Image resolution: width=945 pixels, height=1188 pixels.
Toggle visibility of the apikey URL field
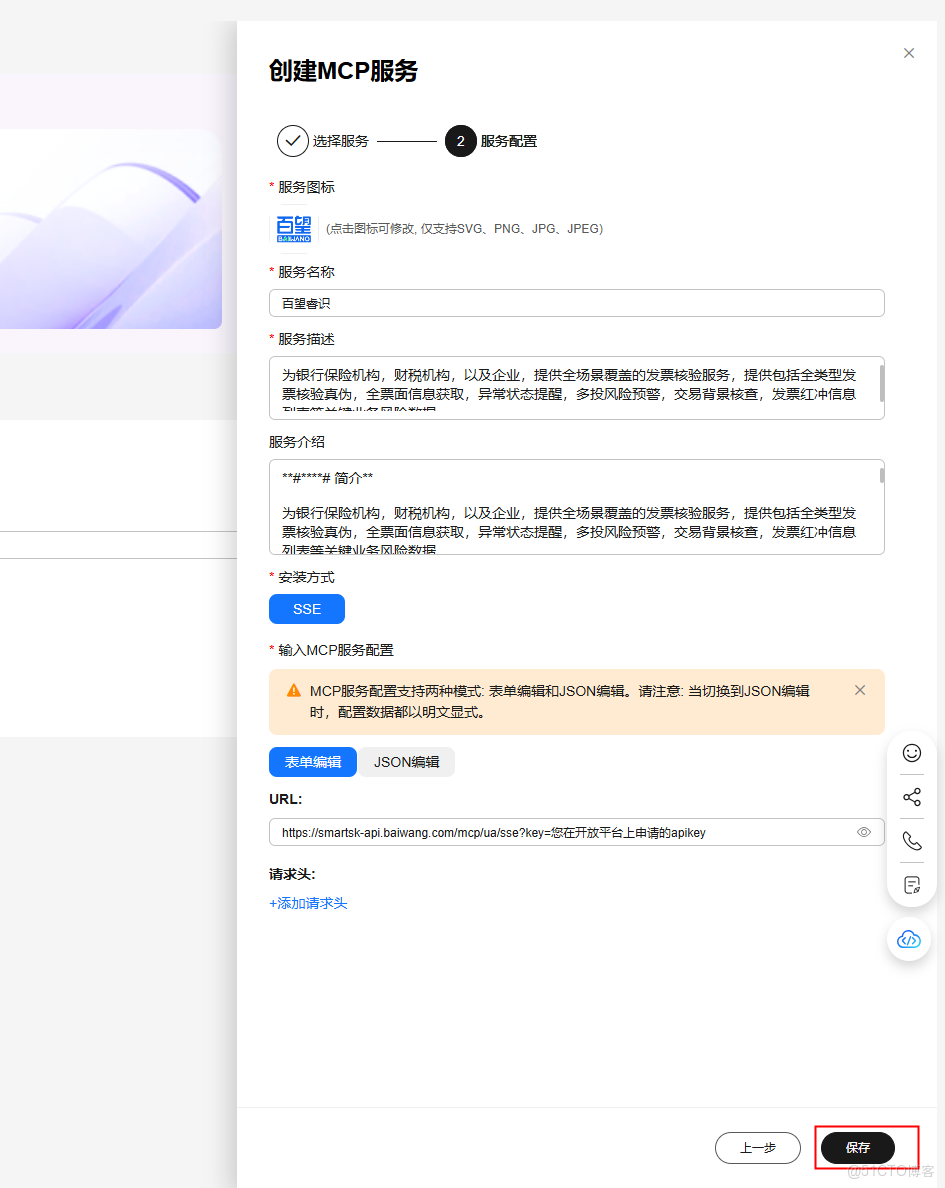point(864,831)
